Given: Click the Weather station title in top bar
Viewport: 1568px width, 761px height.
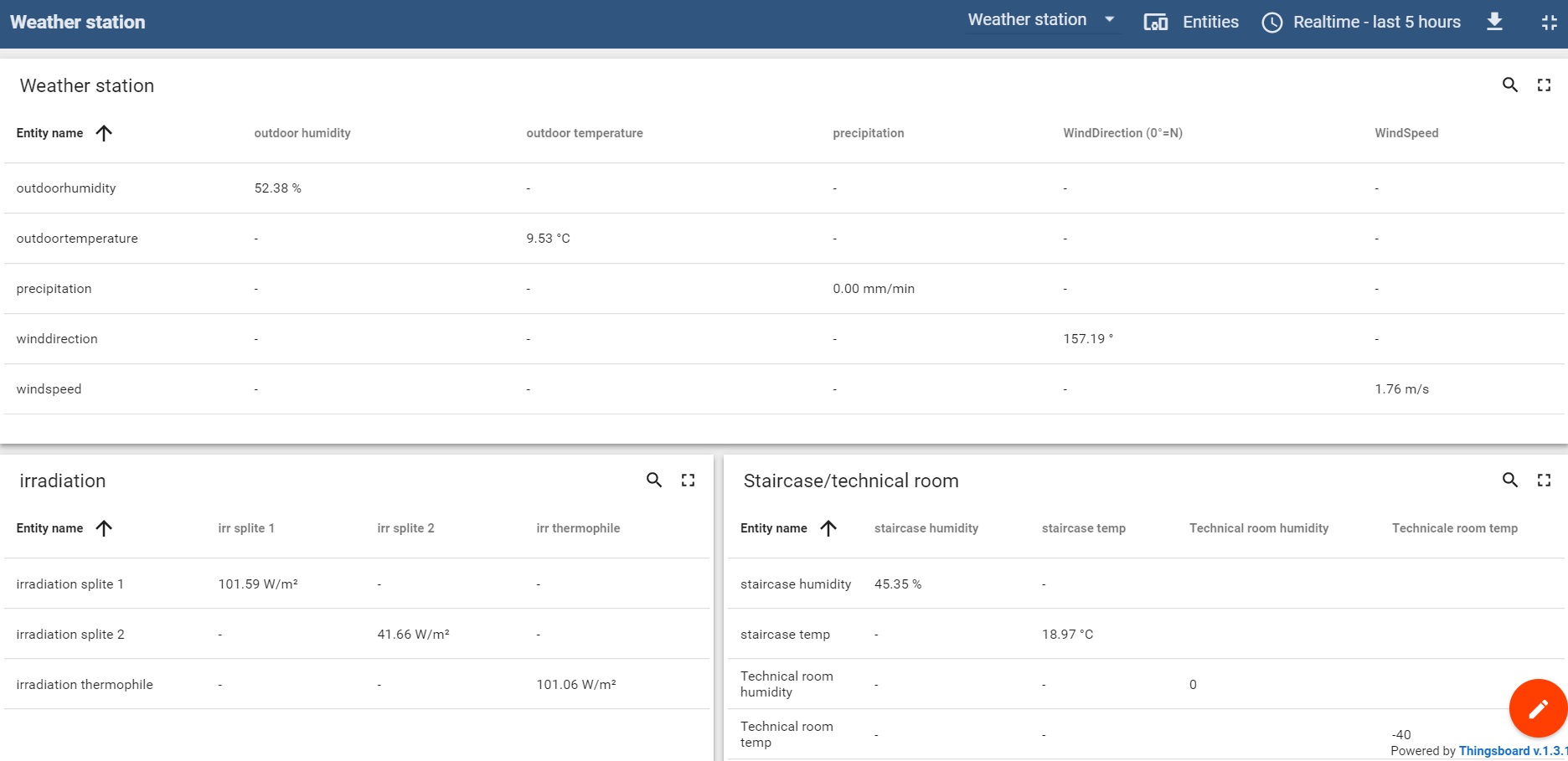Looking at the screenshot, I should click(77, 22).
